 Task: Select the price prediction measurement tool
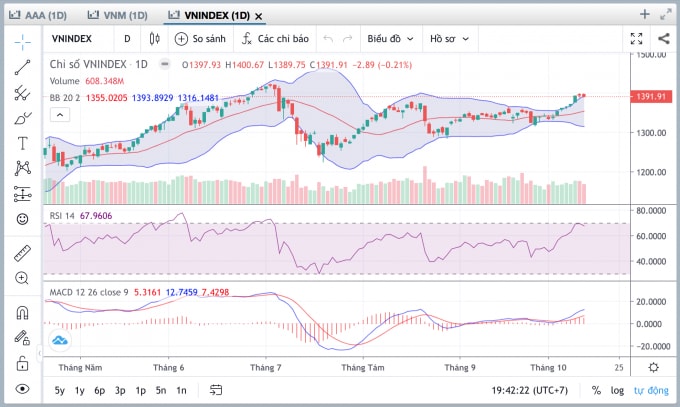(23, 194)
